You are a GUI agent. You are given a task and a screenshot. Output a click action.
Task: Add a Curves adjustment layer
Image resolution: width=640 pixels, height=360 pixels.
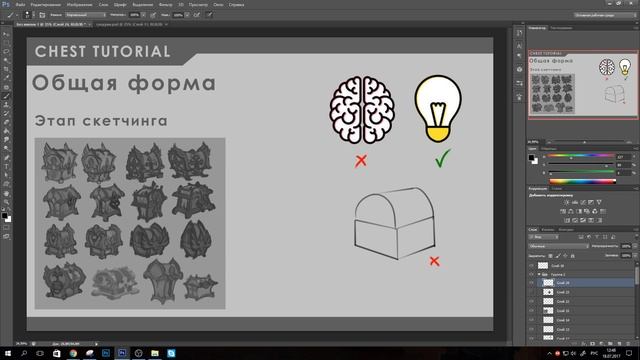coord(583,202)
